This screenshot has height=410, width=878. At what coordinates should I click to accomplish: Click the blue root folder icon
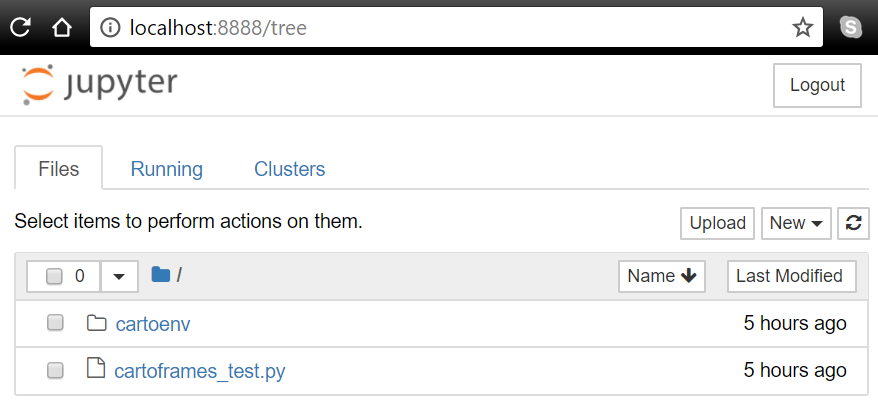tap(160, 275)
